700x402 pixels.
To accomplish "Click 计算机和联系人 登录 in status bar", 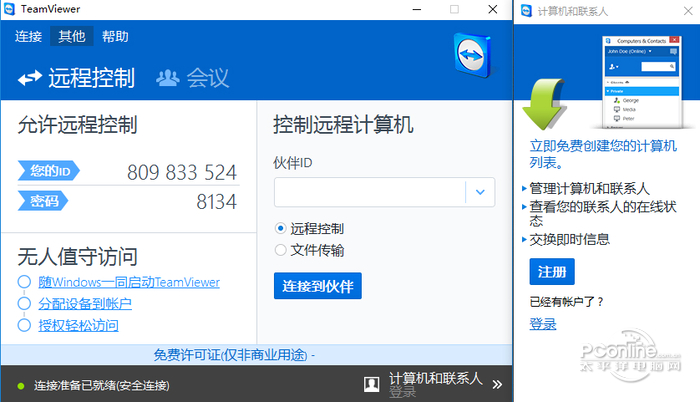I will click(435, 384).
